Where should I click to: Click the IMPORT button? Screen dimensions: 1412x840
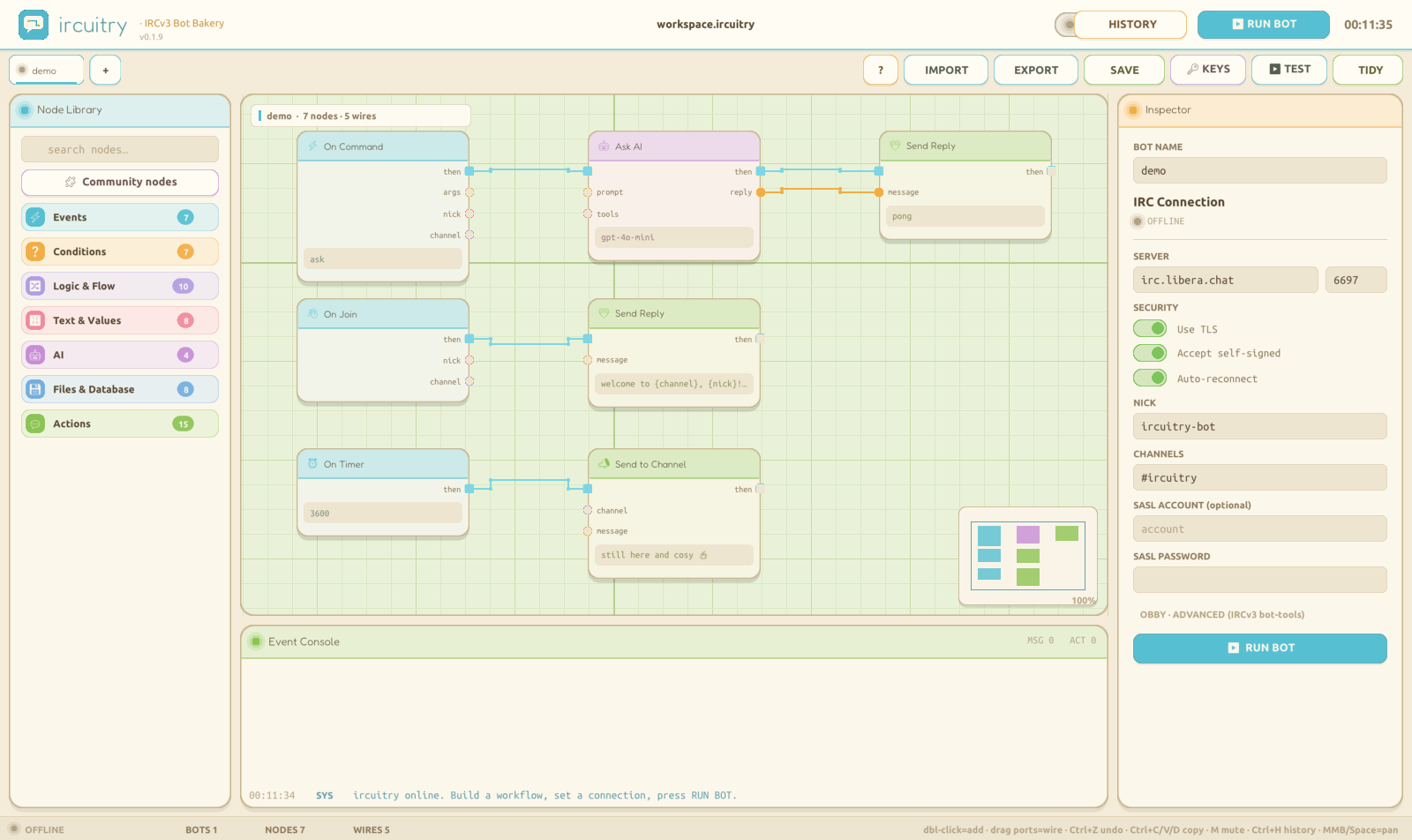[946, 70]
